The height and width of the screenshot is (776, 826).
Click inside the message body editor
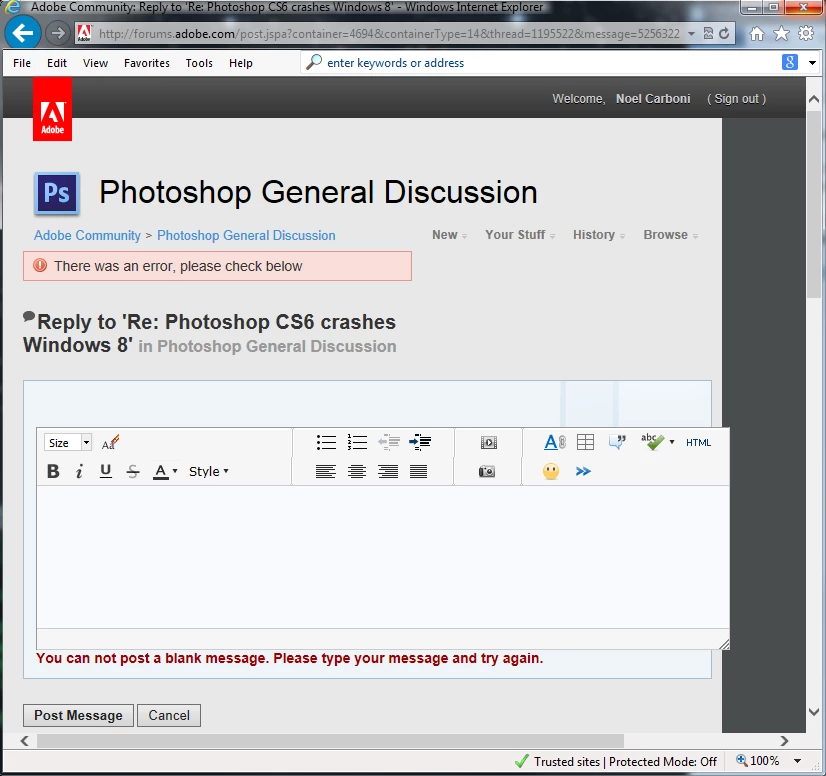[382, 557]
